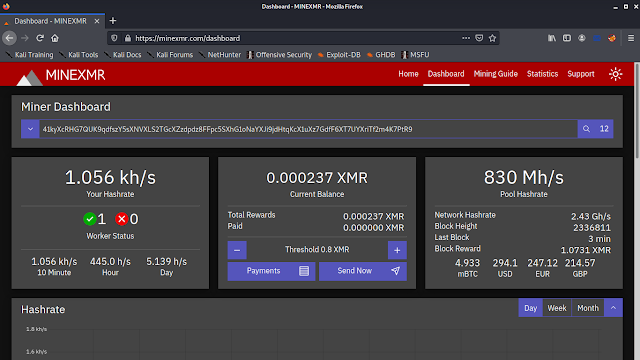Select the Week hashrate range

557,308
